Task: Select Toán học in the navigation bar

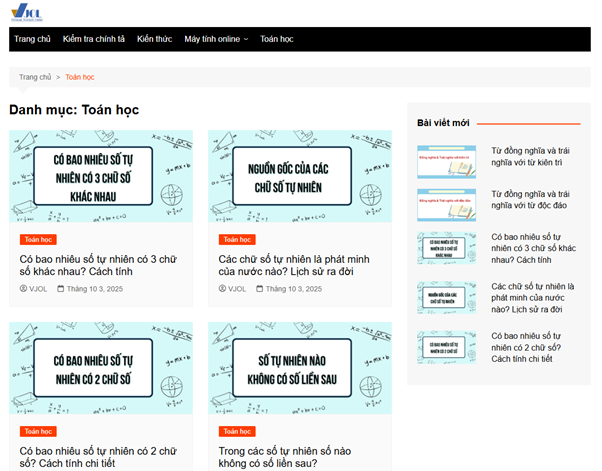Action: click(277, 39)
